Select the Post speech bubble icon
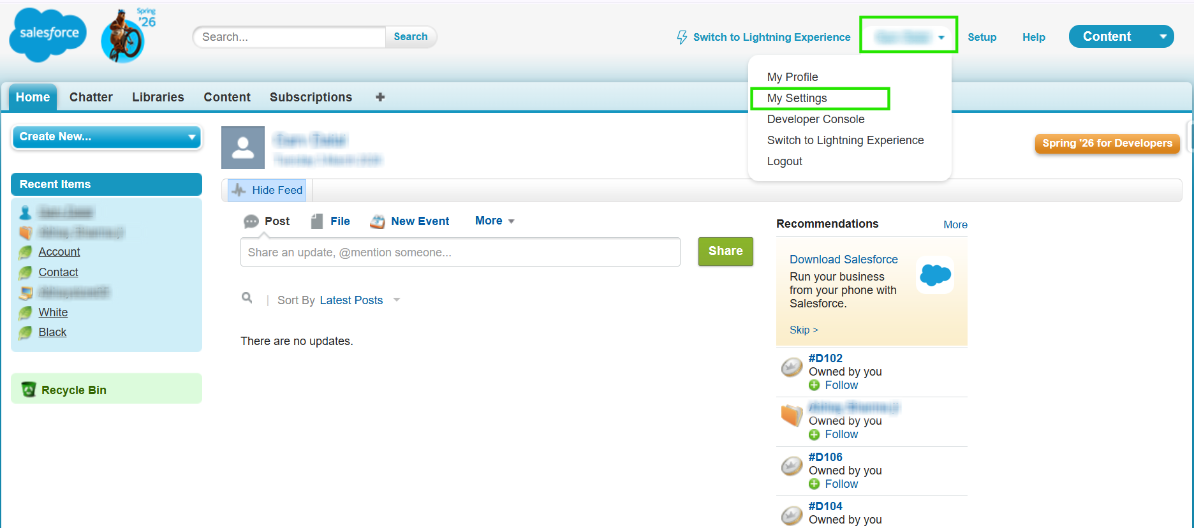 tap(251, 222)
